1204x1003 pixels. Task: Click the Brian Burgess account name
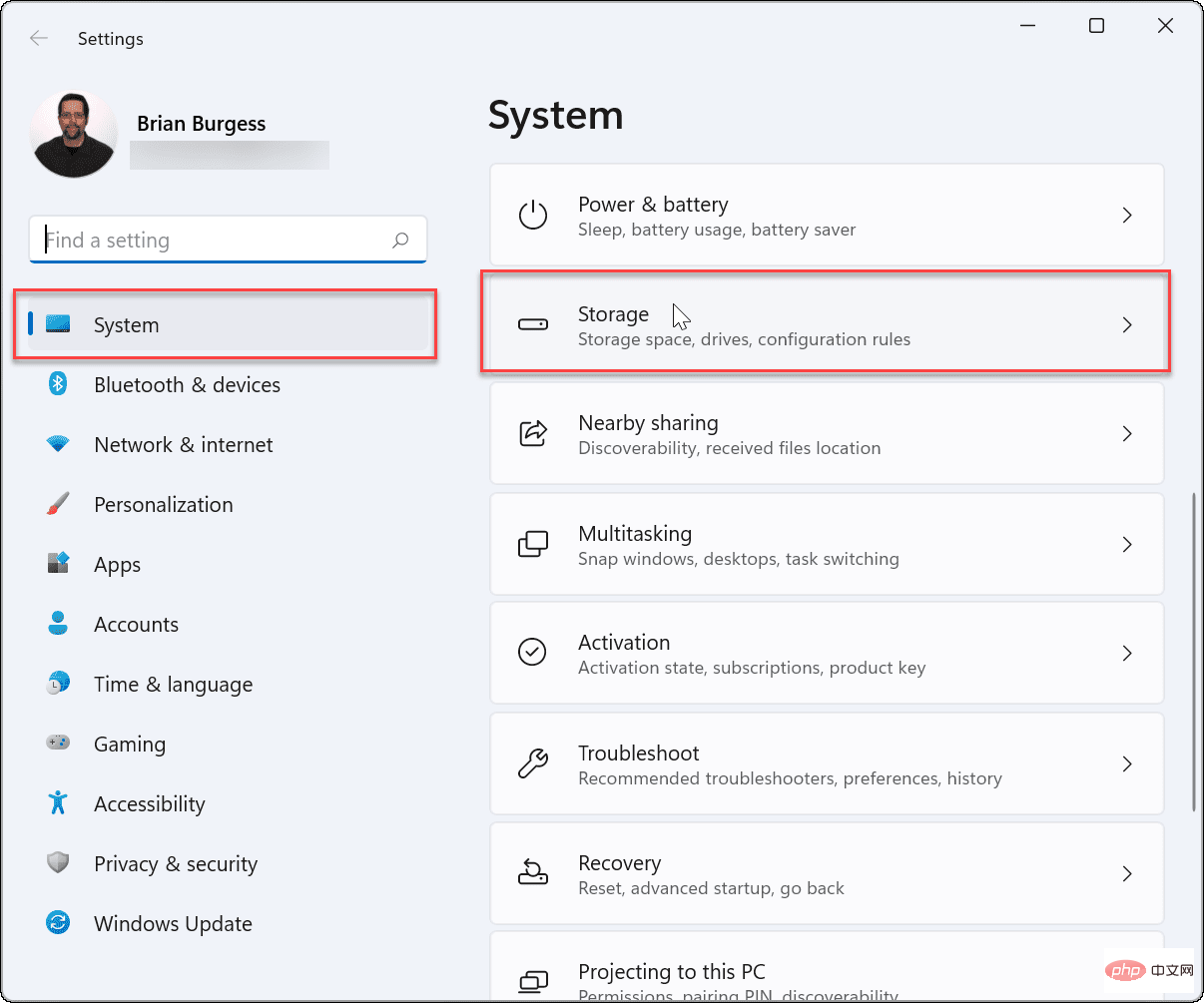pos(201,124)
